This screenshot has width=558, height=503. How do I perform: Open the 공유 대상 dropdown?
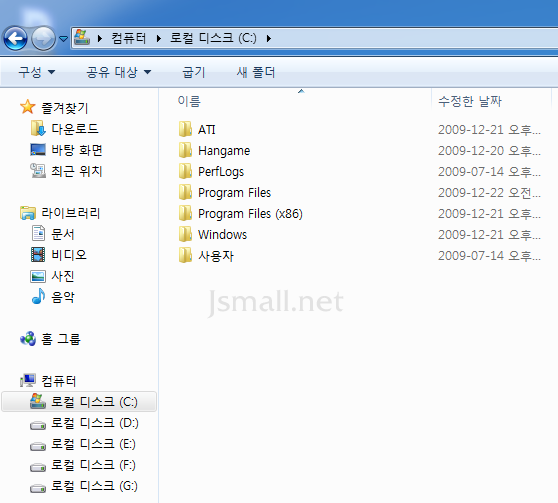pyautogui.click(x=119, y=72)
